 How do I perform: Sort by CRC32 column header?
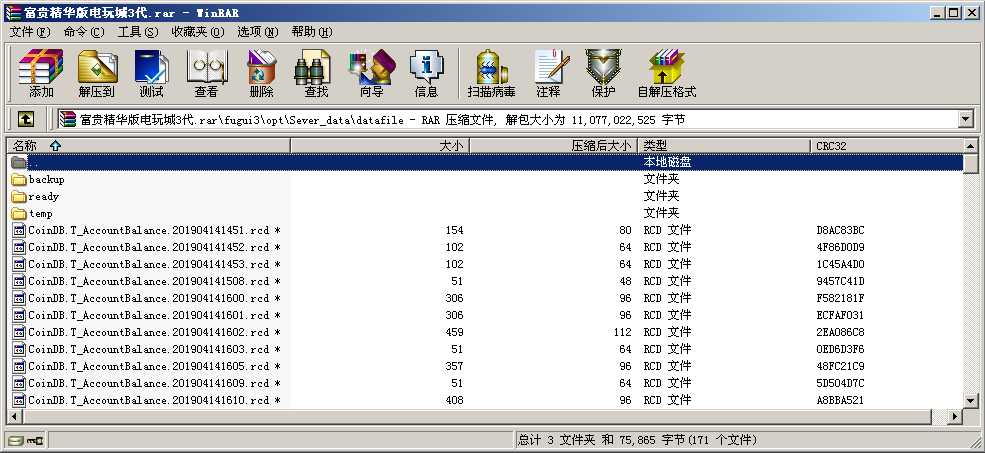[886, 146]
